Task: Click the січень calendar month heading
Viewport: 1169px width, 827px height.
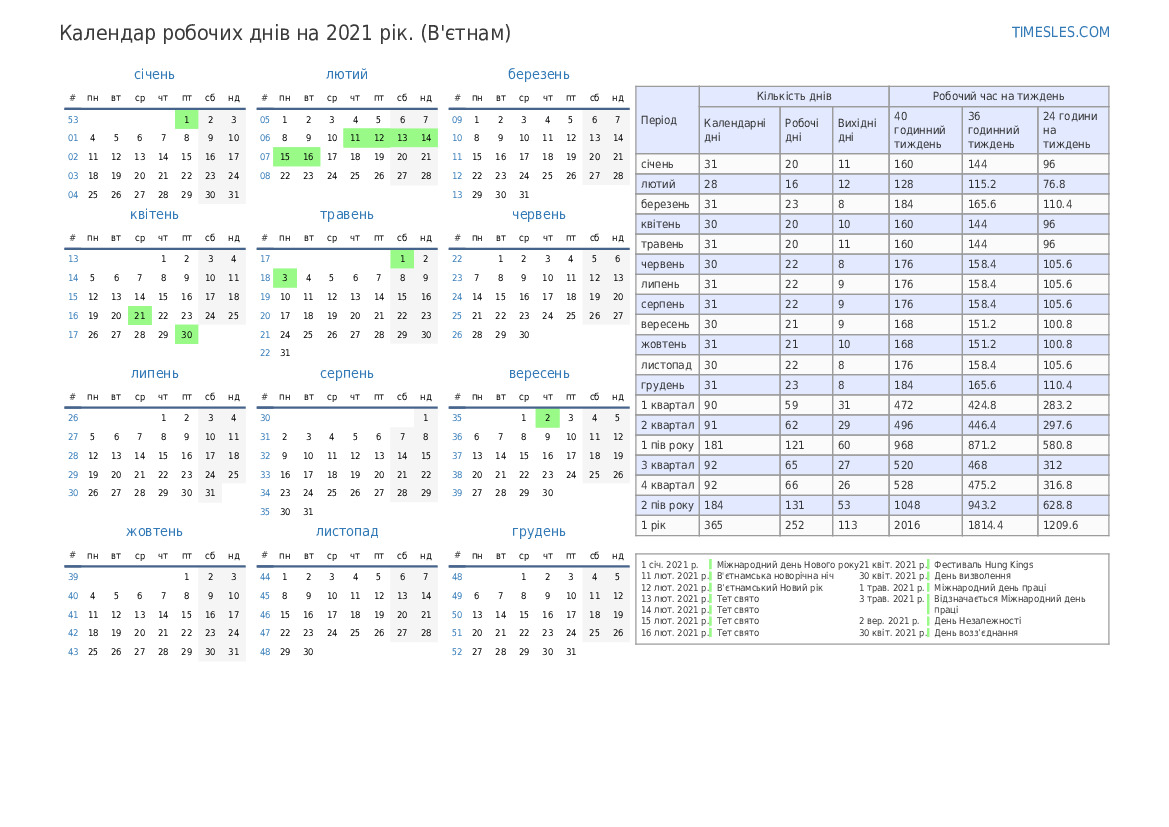Action: coord(154,74)
